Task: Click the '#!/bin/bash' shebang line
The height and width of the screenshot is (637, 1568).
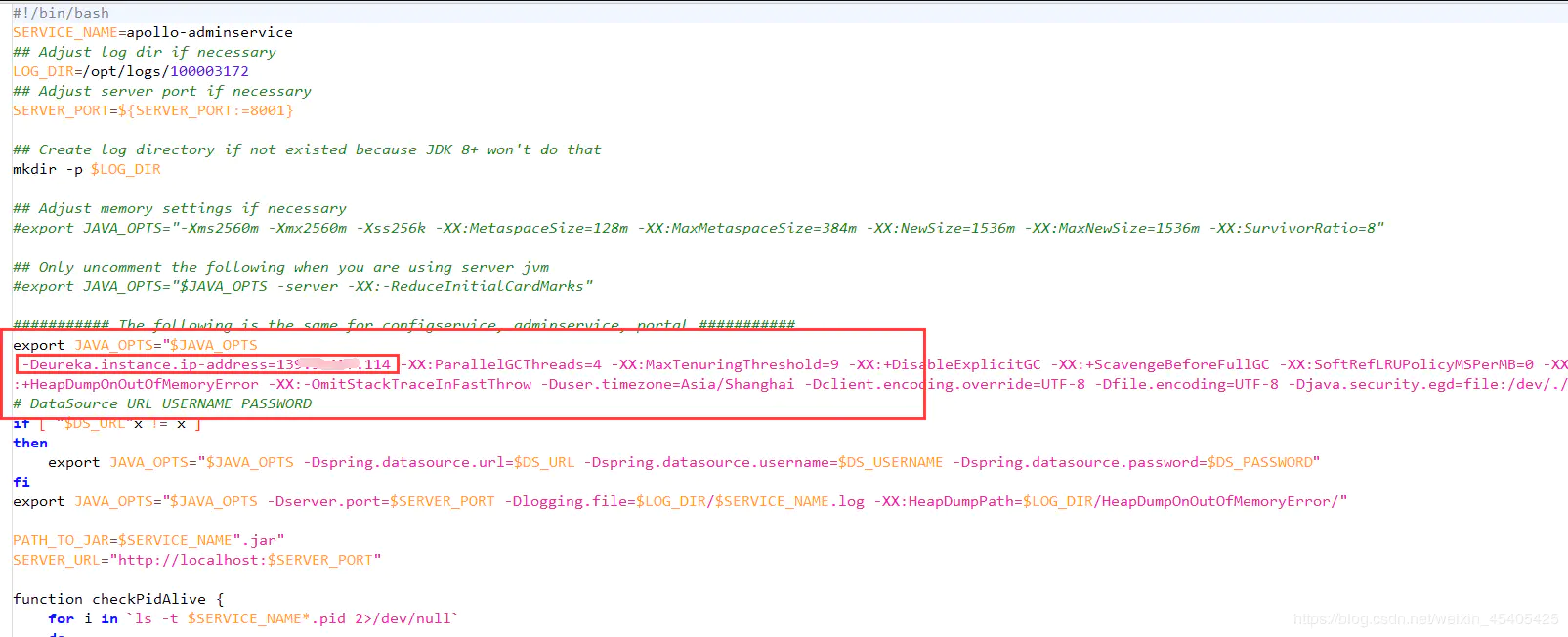Action: pos(61,13)
